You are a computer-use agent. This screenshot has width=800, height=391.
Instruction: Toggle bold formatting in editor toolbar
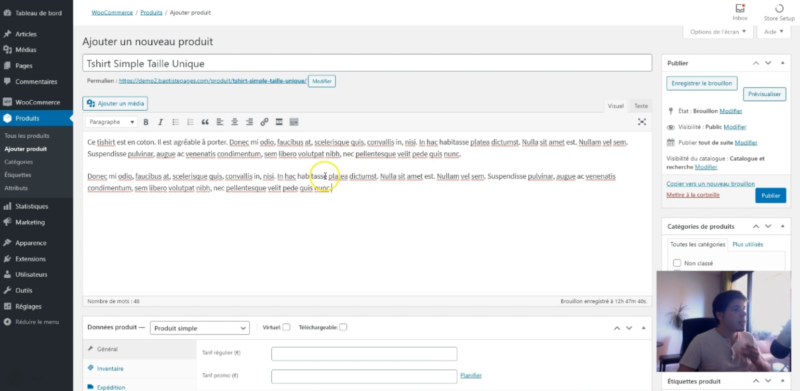click(x=146, y=122)
